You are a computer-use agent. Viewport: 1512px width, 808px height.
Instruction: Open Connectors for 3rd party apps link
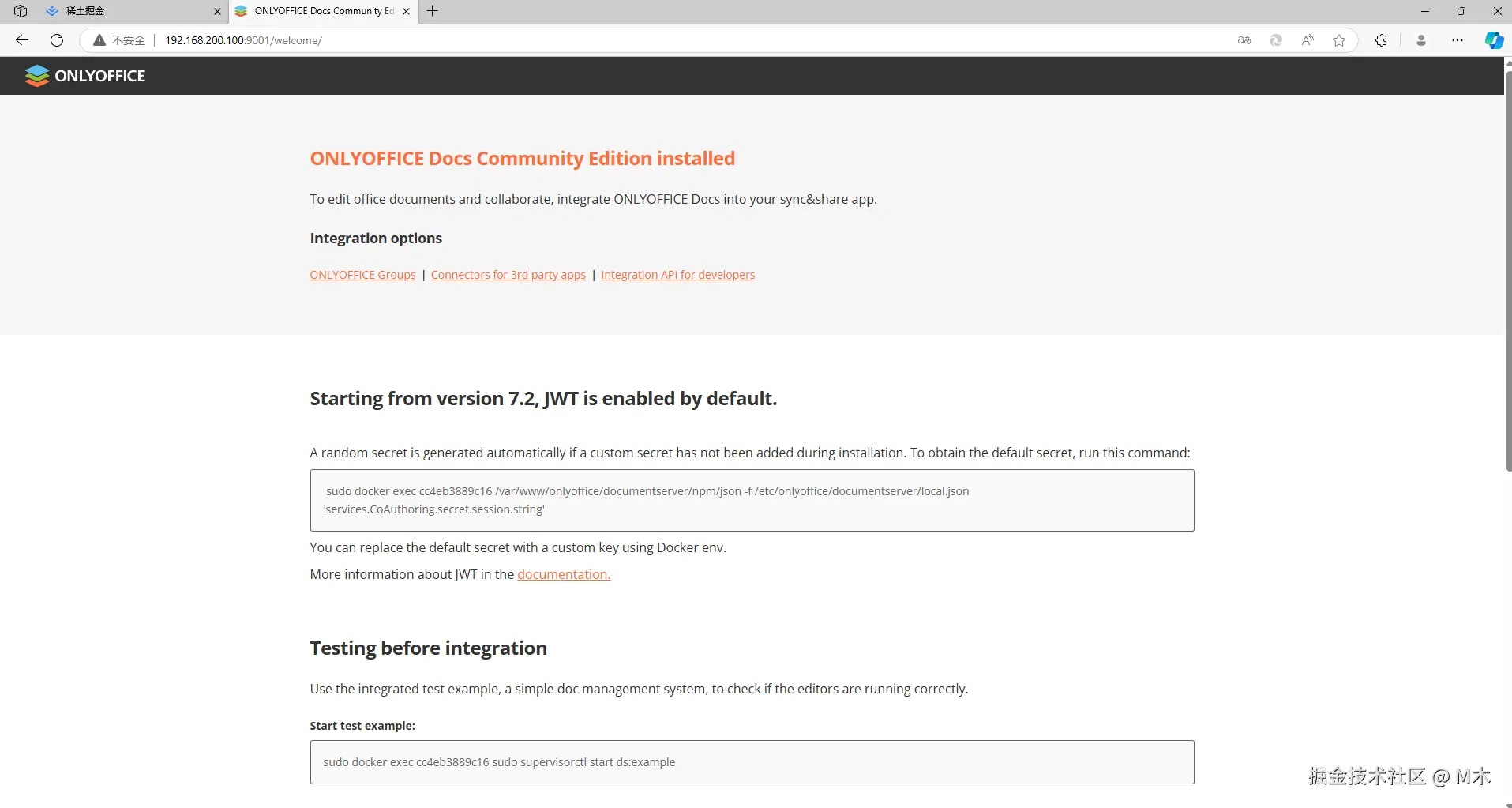tap(508, 275)
